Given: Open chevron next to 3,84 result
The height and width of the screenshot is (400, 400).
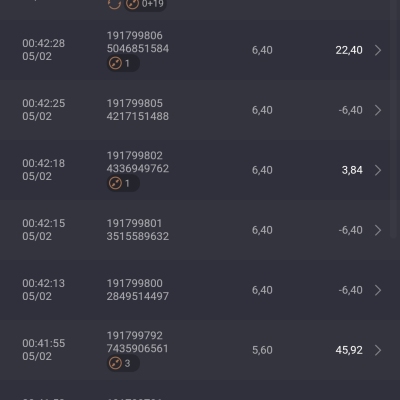Looking at the screenshot, I should (x=378, y=170).
